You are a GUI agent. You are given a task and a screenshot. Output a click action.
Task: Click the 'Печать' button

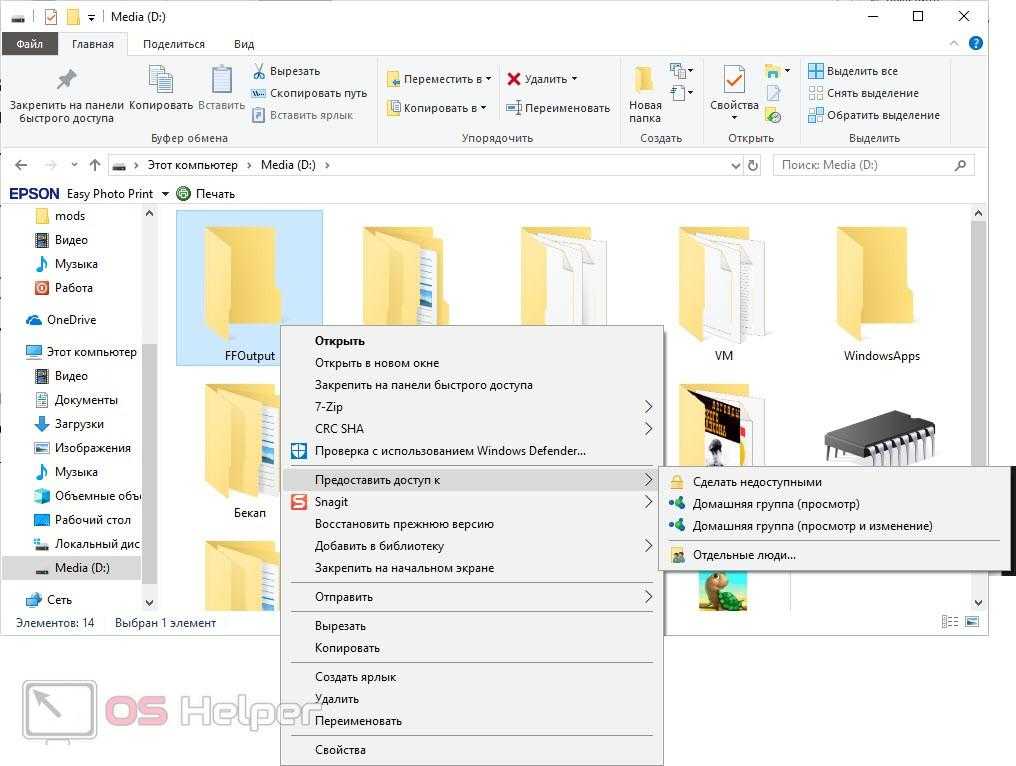pyautogui.click(x=206, y=194)
